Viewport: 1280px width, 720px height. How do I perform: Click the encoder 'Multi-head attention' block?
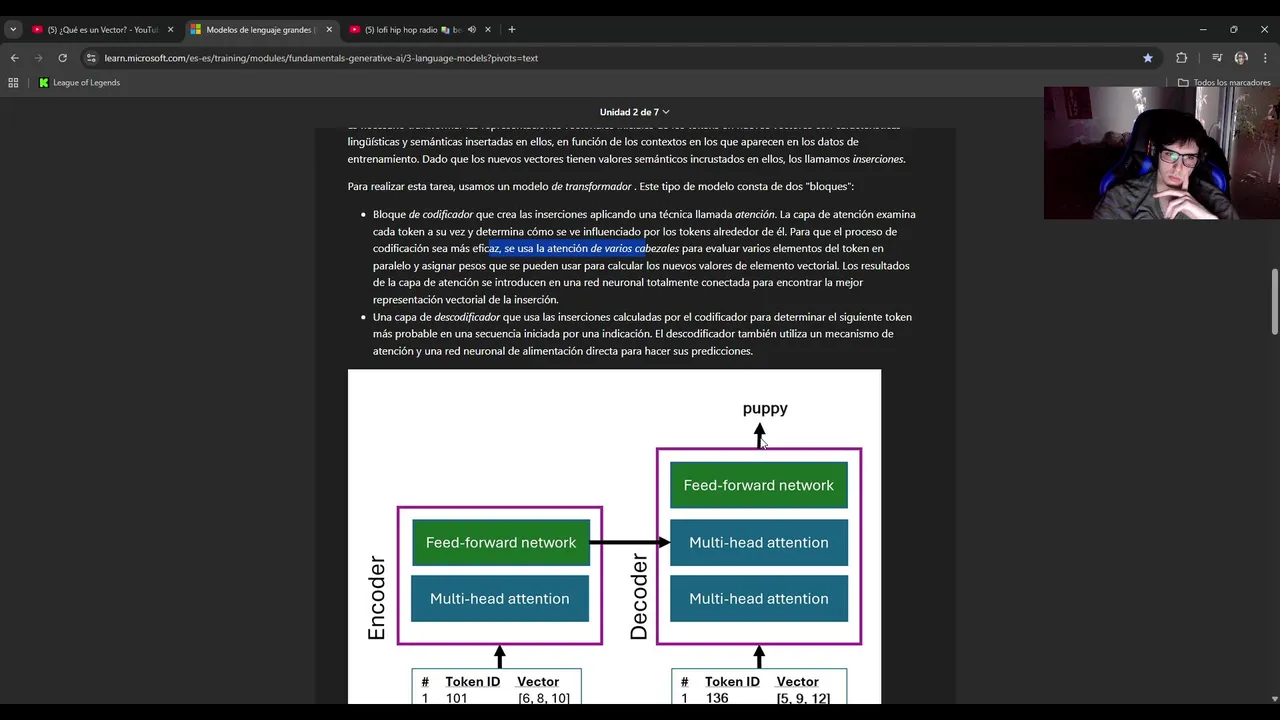click(x=500, y=598)
